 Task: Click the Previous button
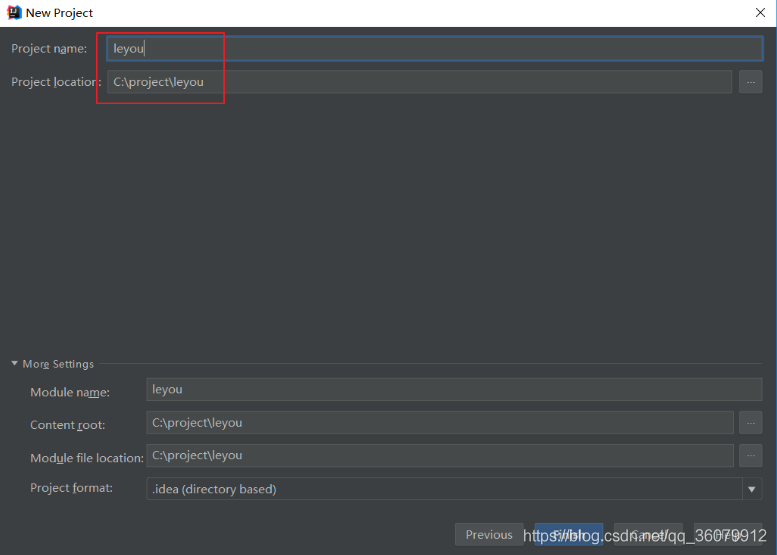(489, 535)
